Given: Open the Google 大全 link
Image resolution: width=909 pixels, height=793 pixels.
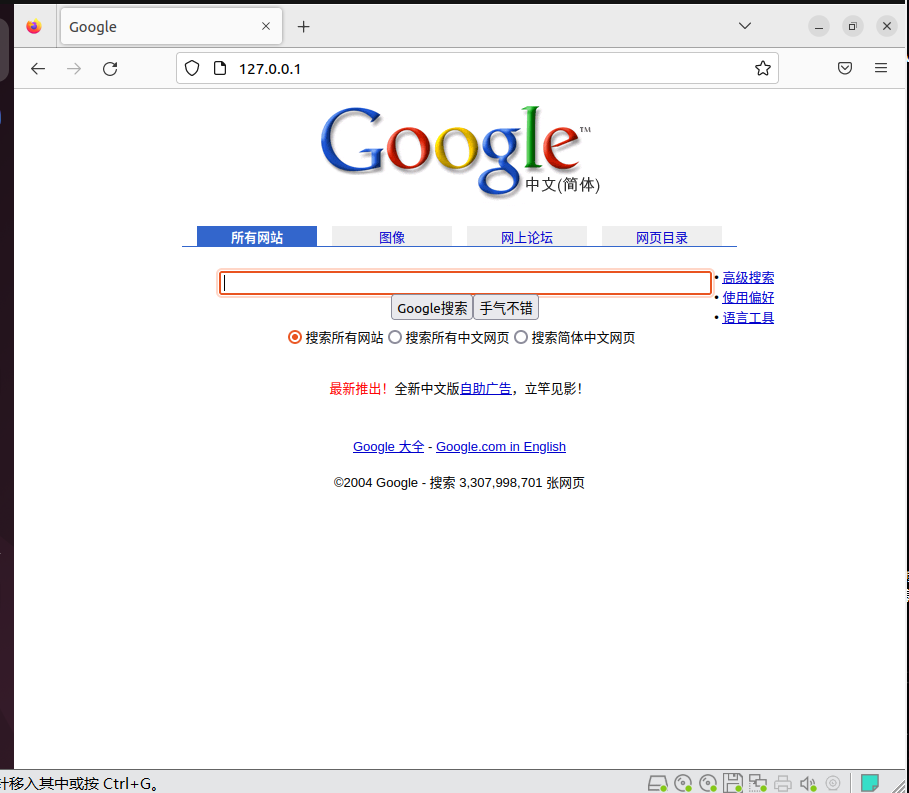Looking at the screenshot, I should click(x=388, y=446).
